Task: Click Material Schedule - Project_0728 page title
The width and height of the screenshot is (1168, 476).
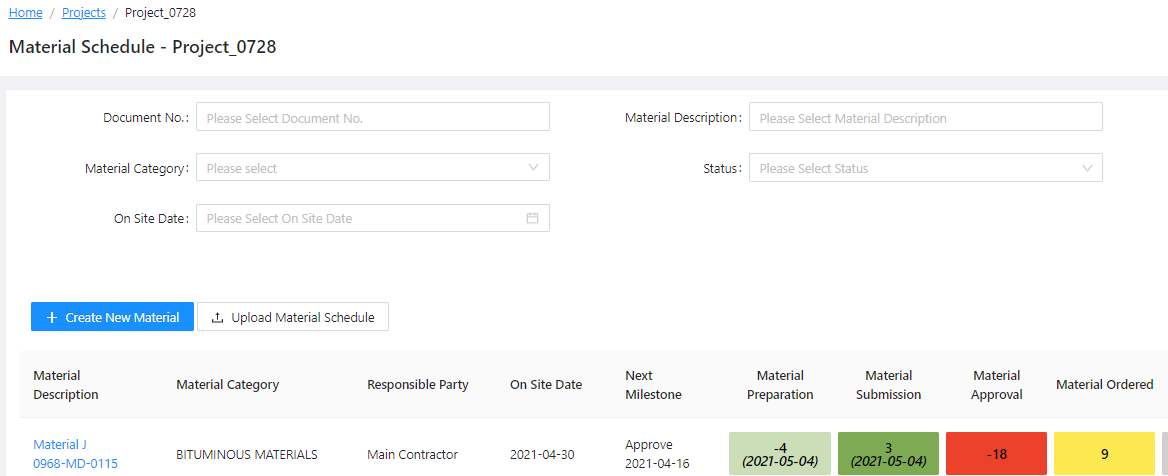Action: pyautogui.click(x=142, y=47)
